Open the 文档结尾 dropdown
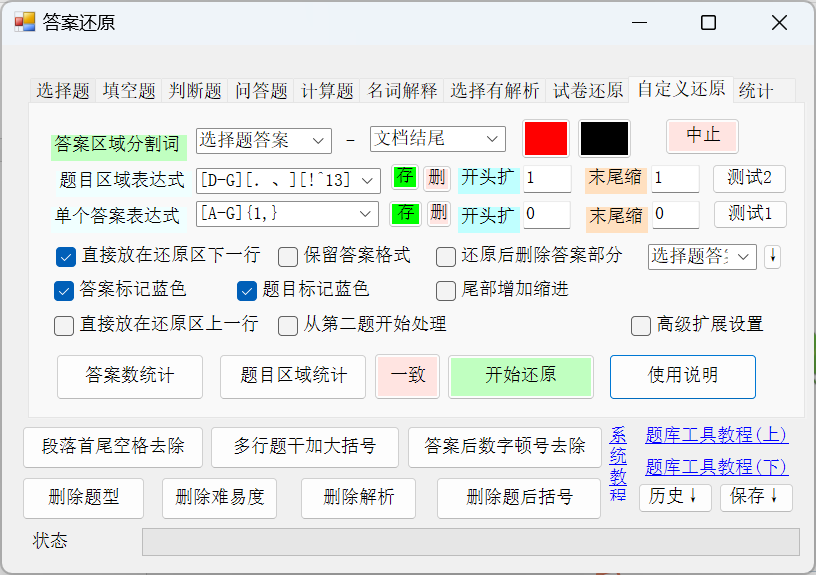816x575 pixels. [x=438, y=139]
